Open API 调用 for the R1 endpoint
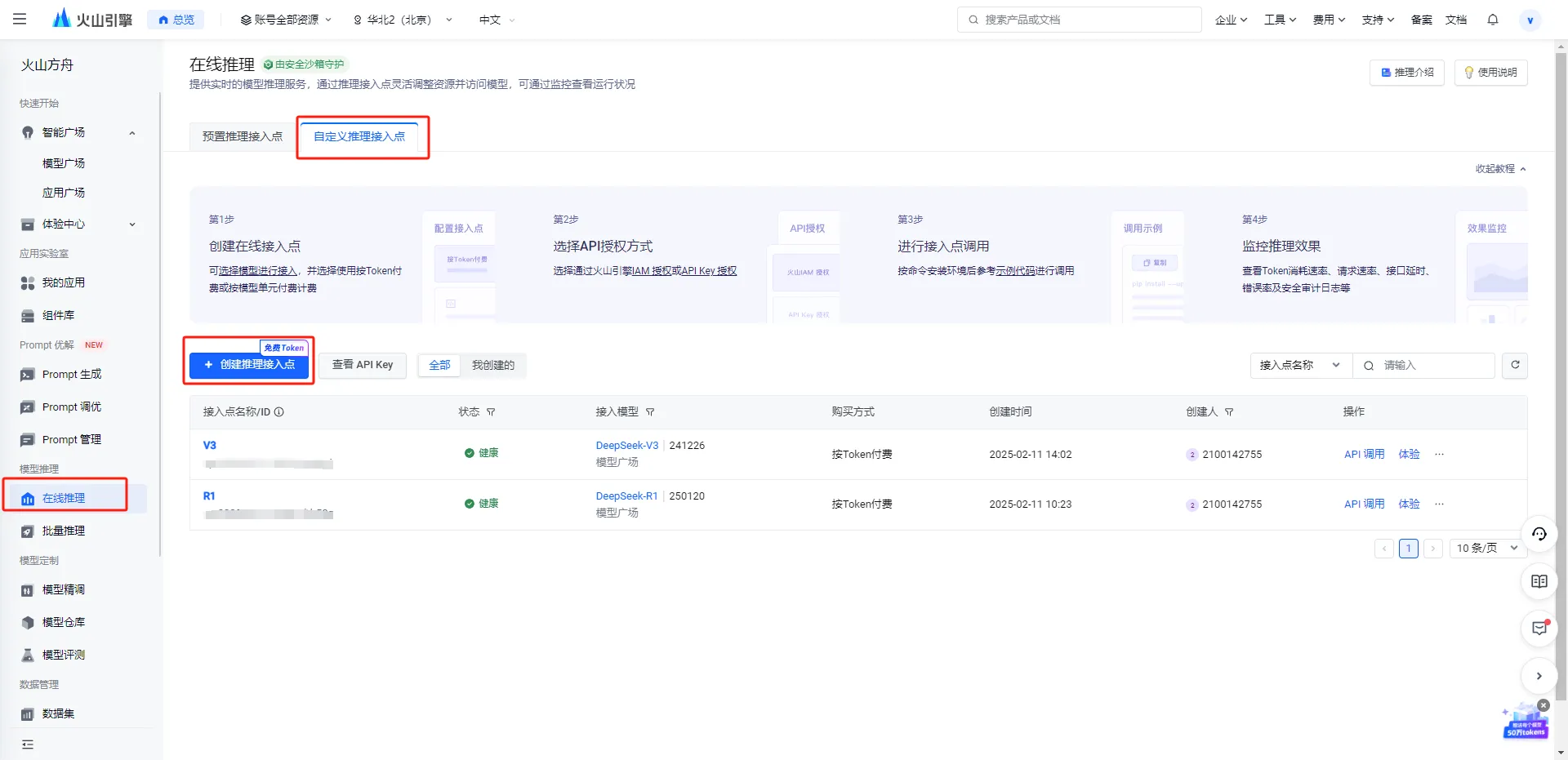1568x760 pixels. pyautogui.click(x=1364, y=504)
